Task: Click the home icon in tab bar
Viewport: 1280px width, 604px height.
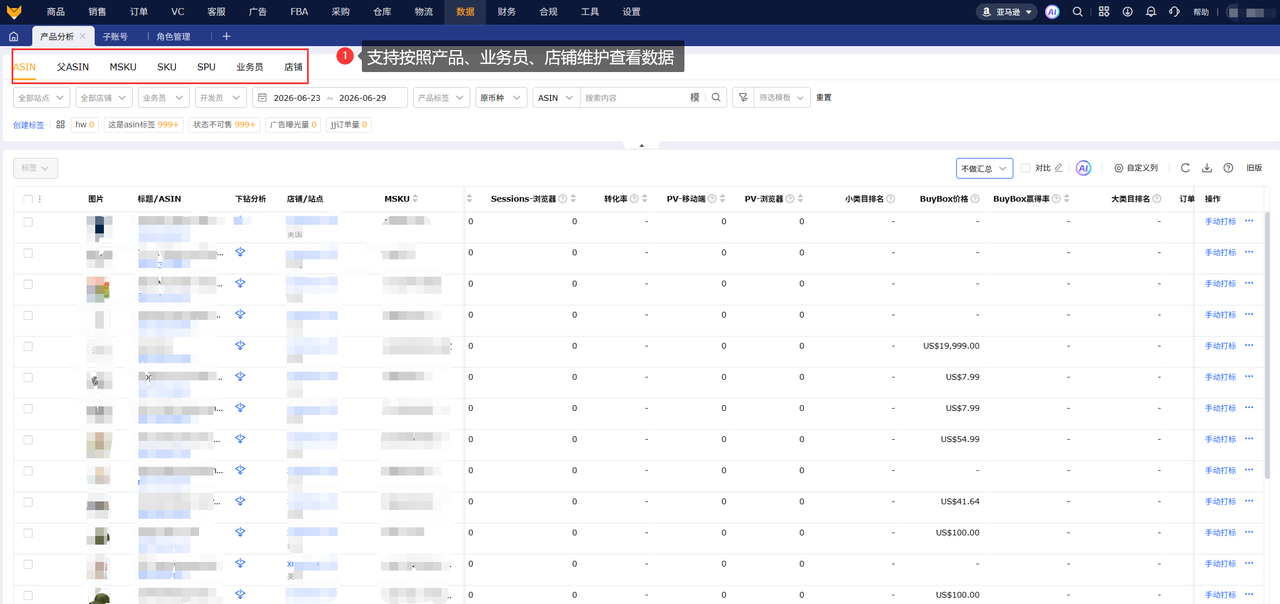Action: pyautogui.click(x=14, y=36)
